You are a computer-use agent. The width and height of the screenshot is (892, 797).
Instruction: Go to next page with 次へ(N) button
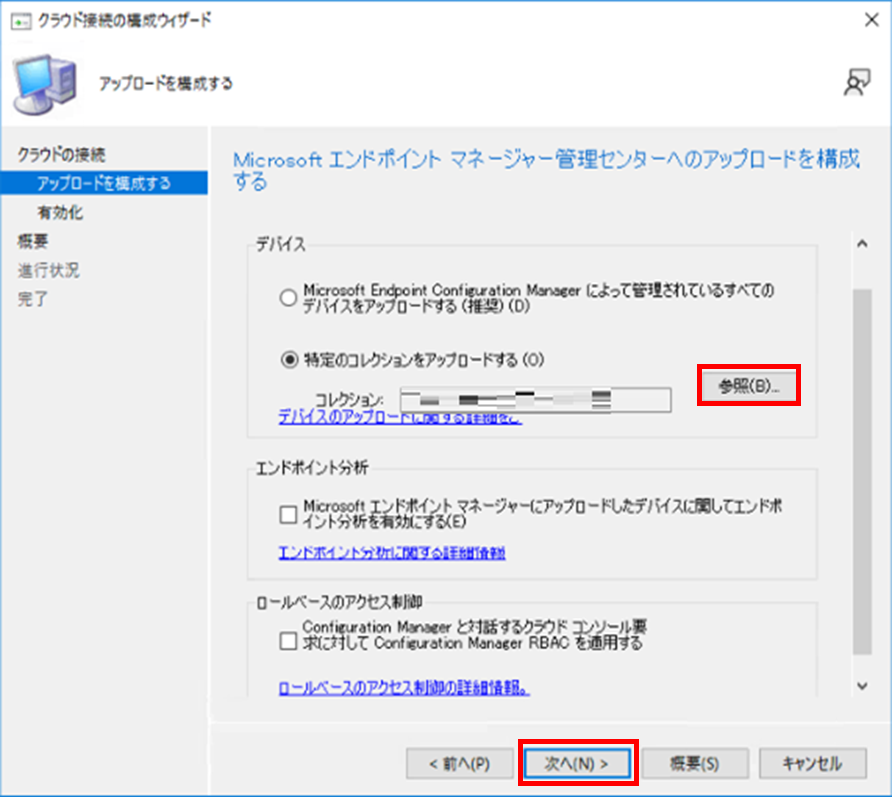pyautogui.click(x=577, y=763)
